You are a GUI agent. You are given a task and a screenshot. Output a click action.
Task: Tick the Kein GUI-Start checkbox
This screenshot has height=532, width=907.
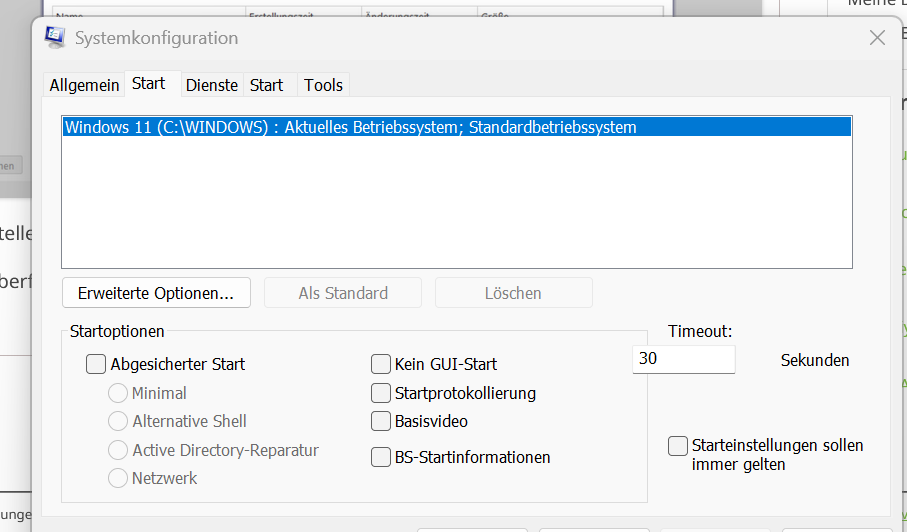click(x=381, y=364)
